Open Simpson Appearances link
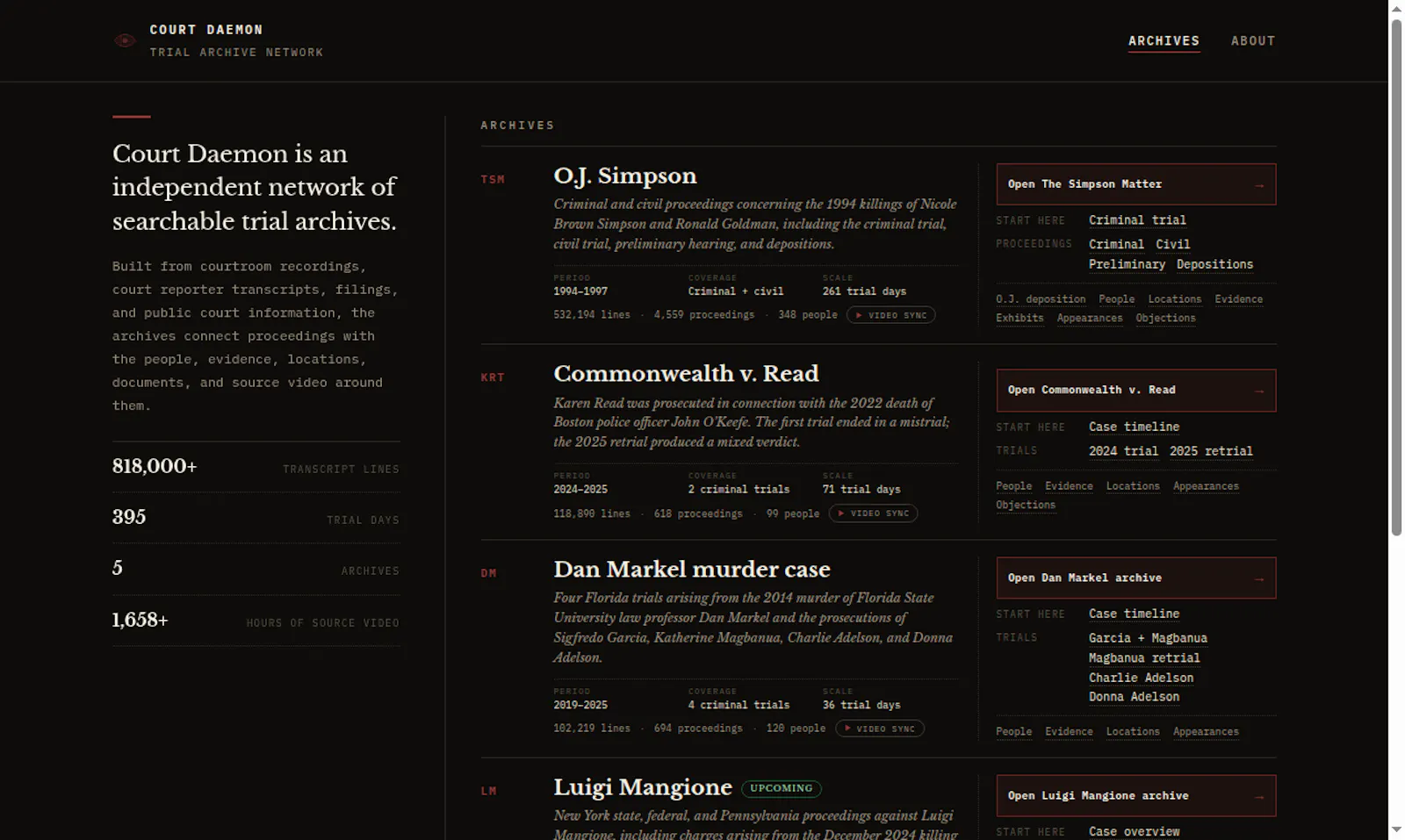 (x=1090, y=319)
